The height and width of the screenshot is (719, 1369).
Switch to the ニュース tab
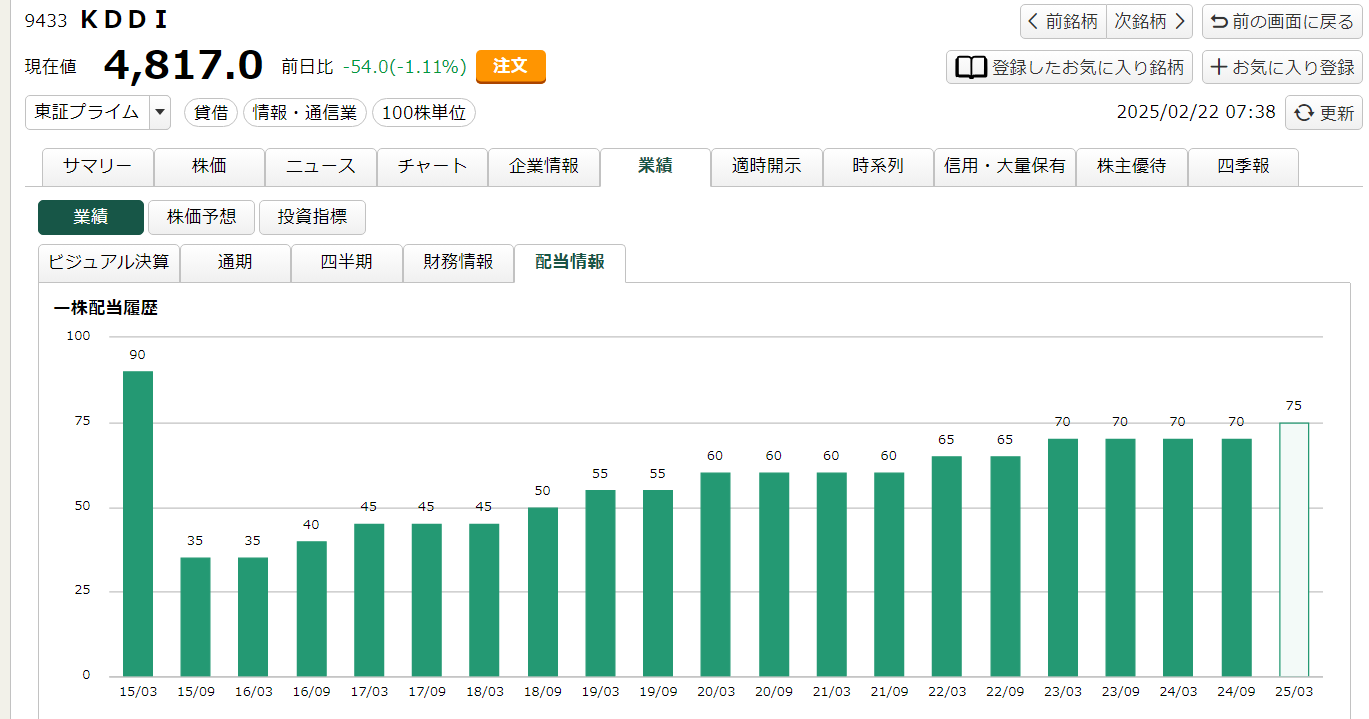321,167
